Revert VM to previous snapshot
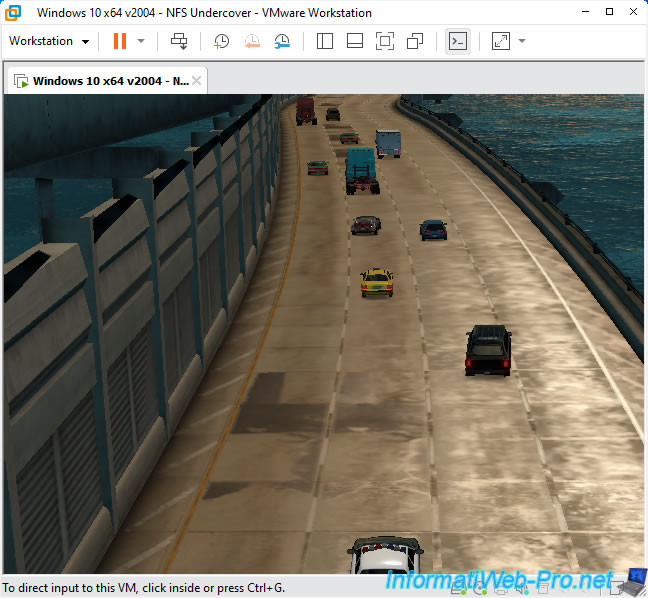Viewport: 648px width, 598px height. click(x=252, y=41)
